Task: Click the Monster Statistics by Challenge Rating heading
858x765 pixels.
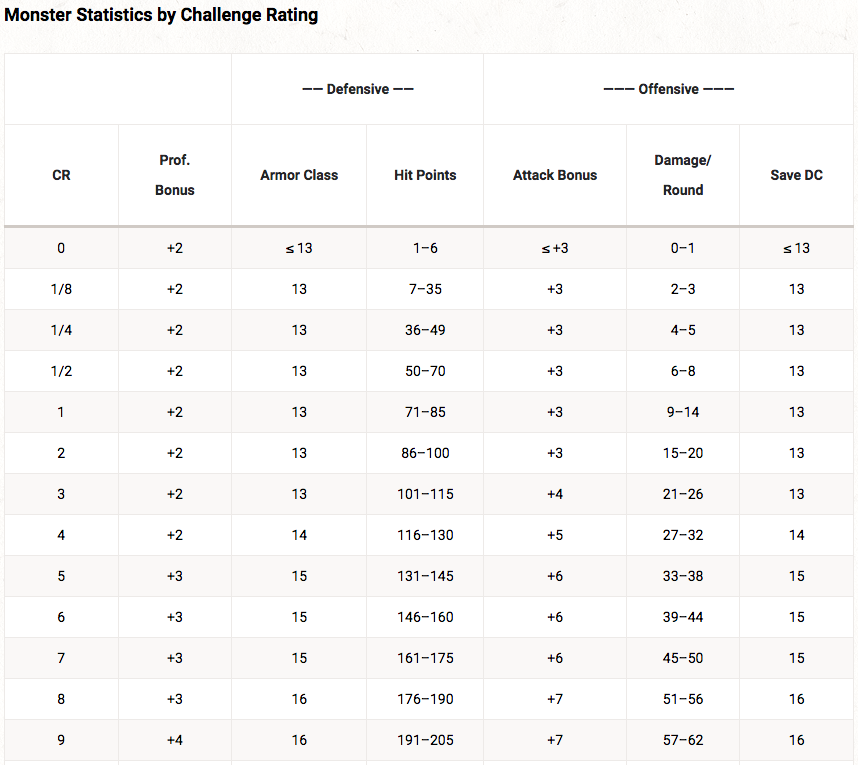Action: pos(161,15)
